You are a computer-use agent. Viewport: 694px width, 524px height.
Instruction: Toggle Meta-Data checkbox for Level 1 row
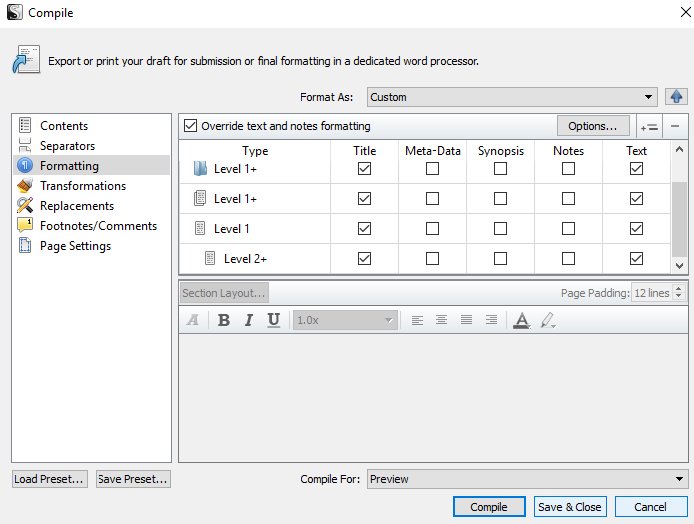click(432, 228)
